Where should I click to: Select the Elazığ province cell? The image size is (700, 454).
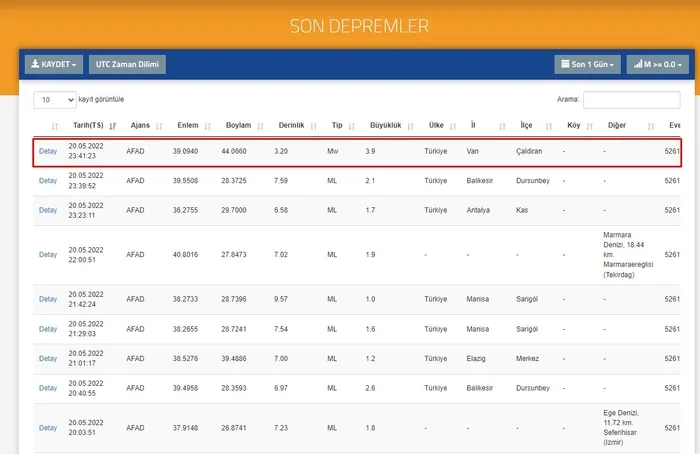476,358
